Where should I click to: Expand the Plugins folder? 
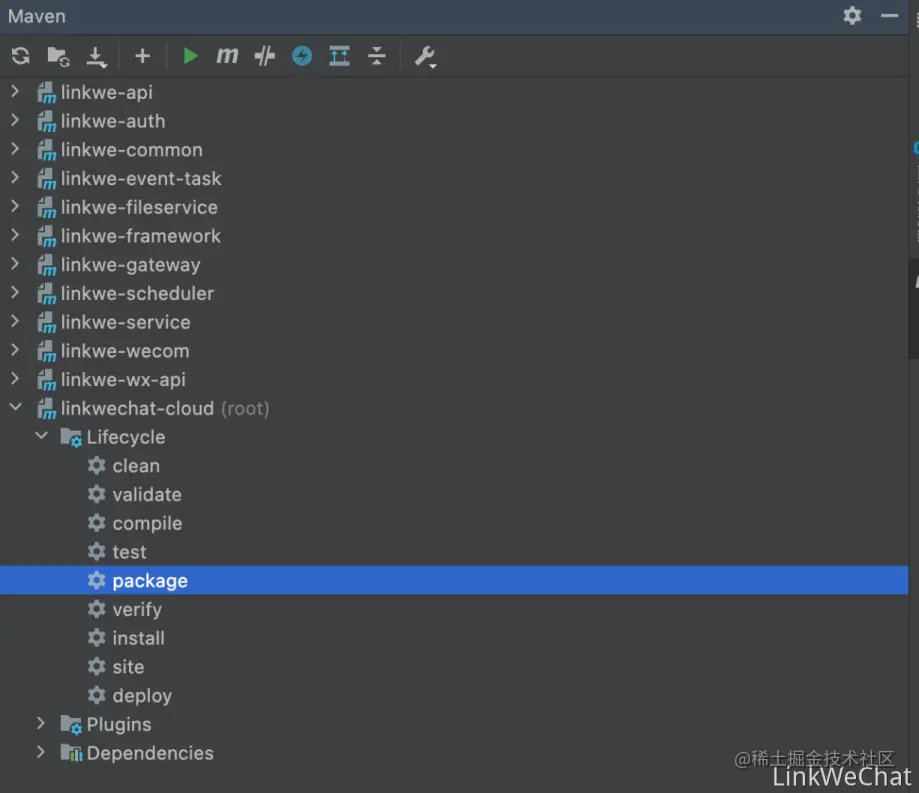(41, 723)
